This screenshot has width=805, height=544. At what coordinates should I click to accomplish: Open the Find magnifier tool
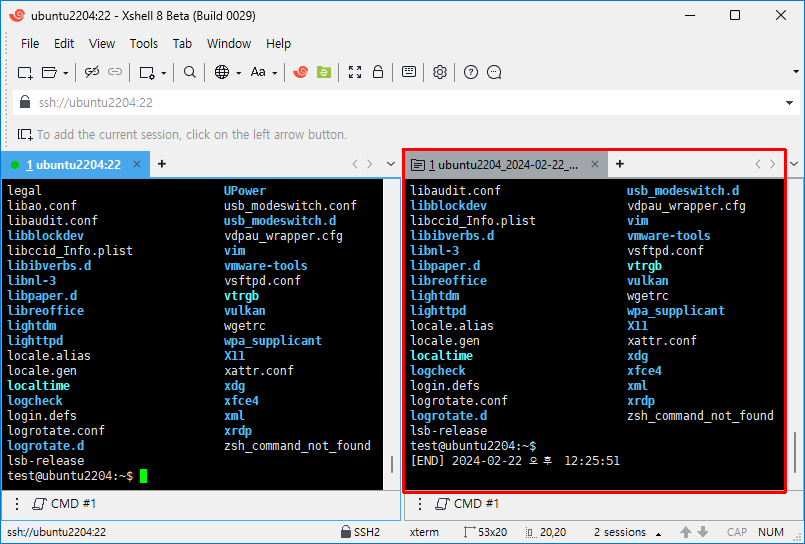tap(189, 72)
